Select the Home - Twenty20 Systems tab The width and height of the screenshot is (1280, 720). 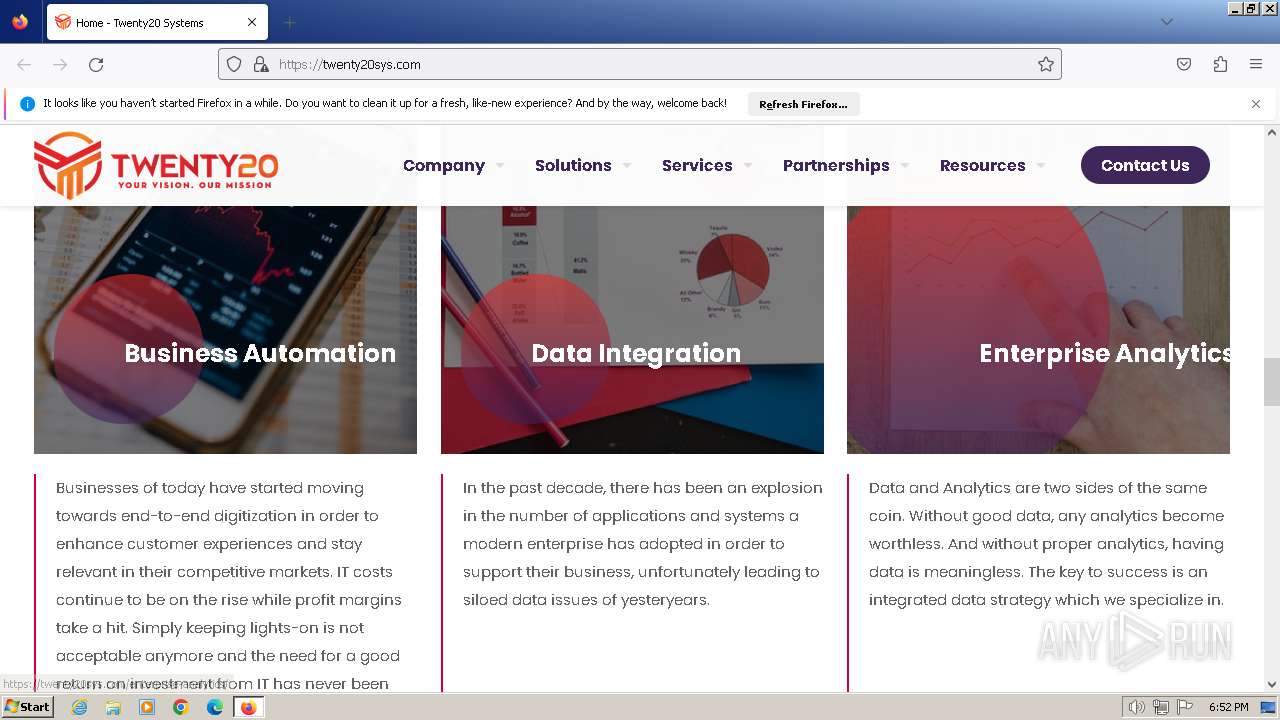[x=157, y=22]
